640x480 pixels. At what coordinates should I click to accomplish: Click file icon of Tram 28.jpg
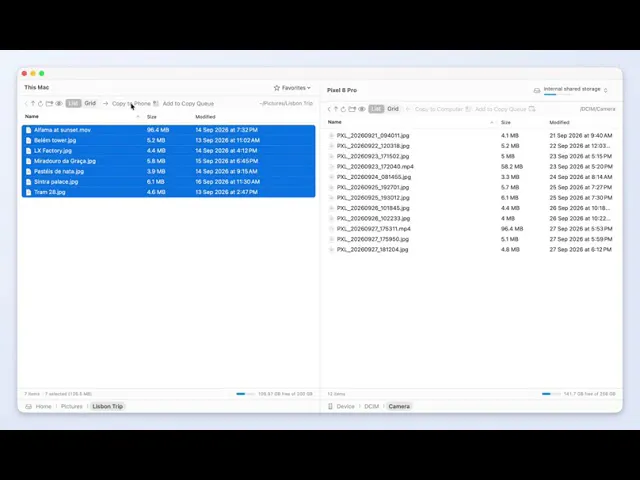click(28, 192)
